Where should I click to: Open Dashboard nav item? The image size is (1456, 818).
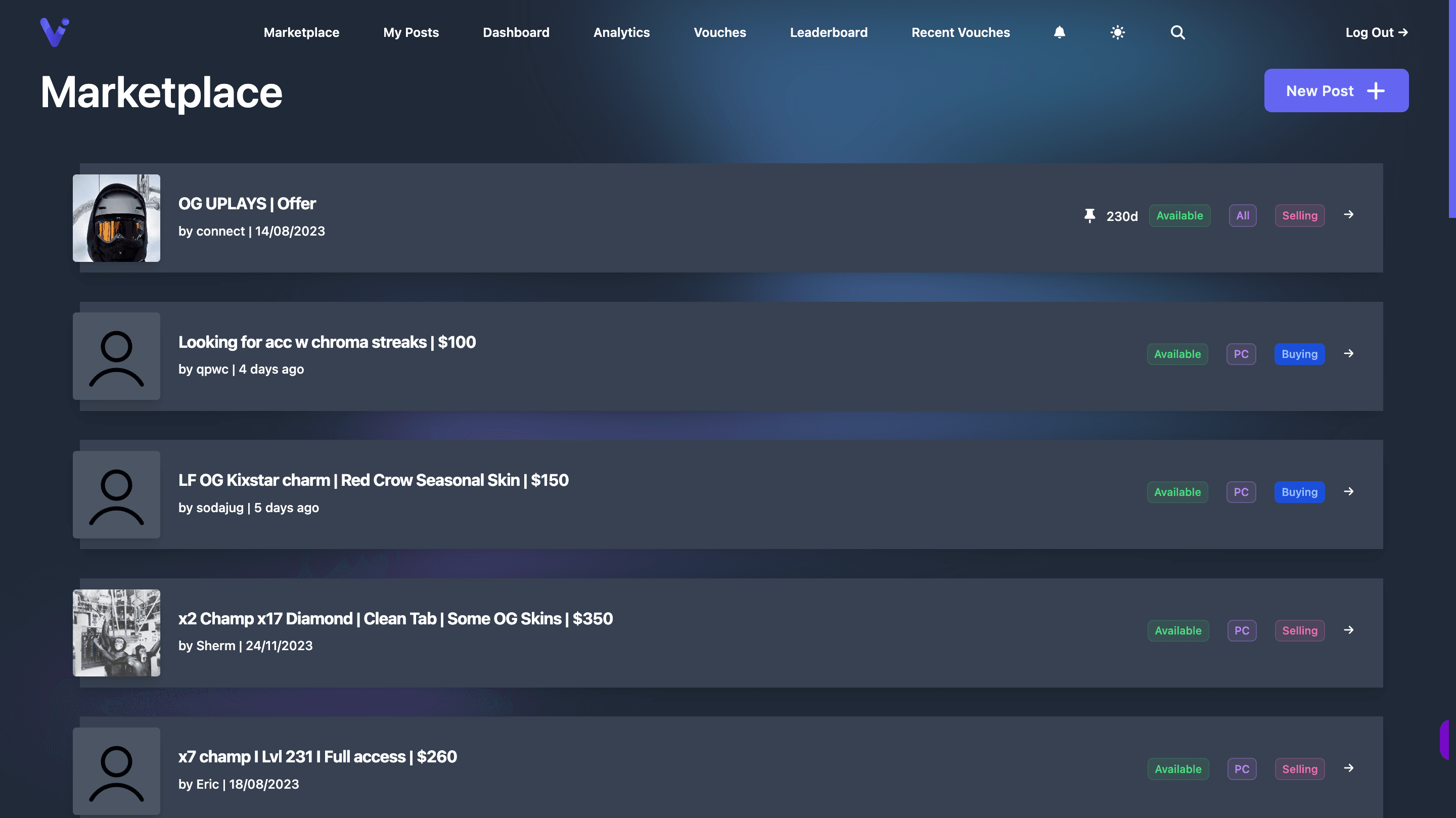(x=516, y=32)
